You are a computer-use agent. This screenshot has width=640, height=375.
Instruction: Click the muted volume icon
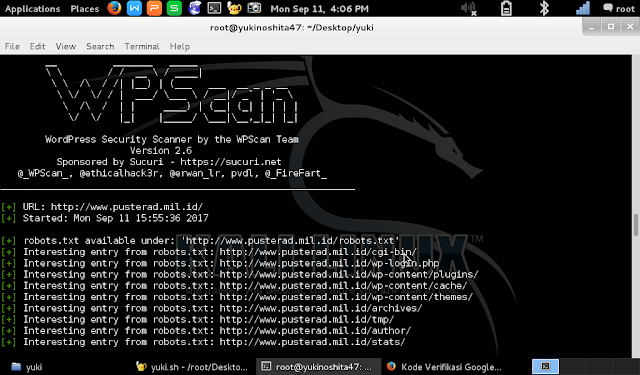pyautogui.click(x=469, y=8)
